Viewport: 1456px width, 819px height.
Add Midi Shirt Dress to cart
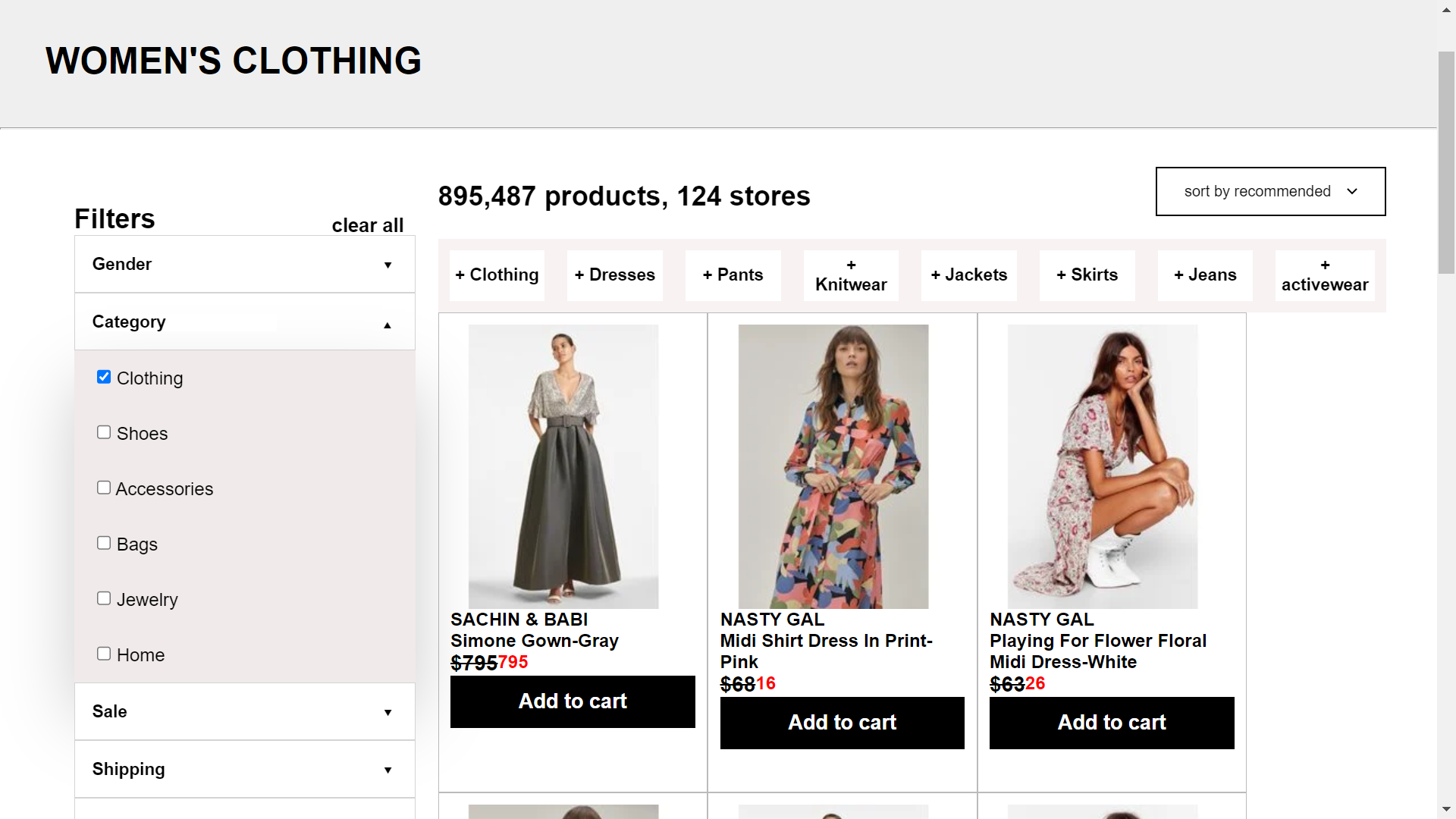[x=842, y=723]
